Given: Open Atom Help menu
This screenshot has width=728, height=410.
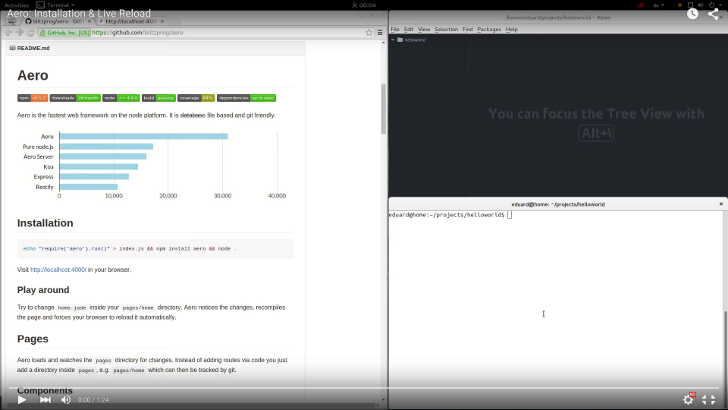Looking at the screenshot, I should [x=511, y=29].
